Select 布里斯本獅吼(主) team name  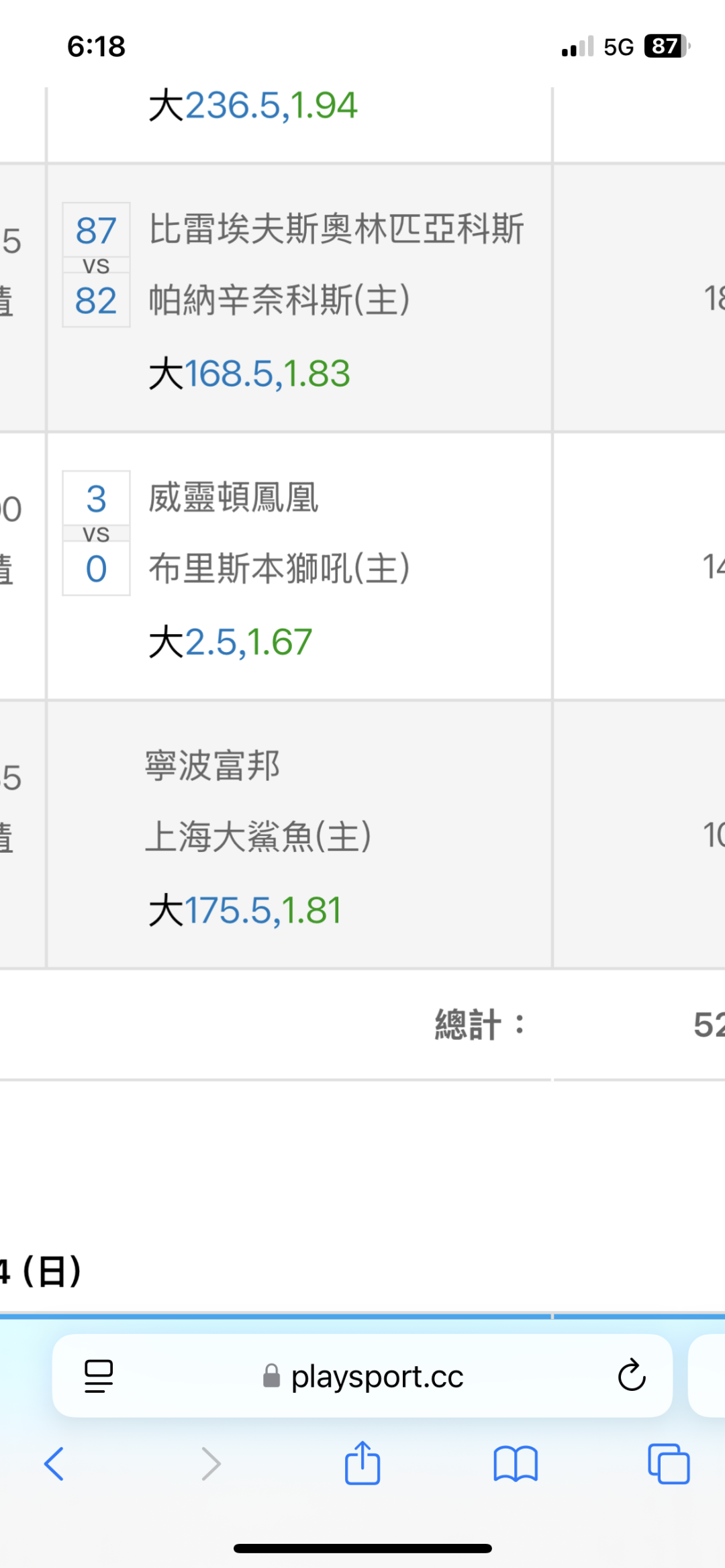pyautogui.click(x=279, y=569)
